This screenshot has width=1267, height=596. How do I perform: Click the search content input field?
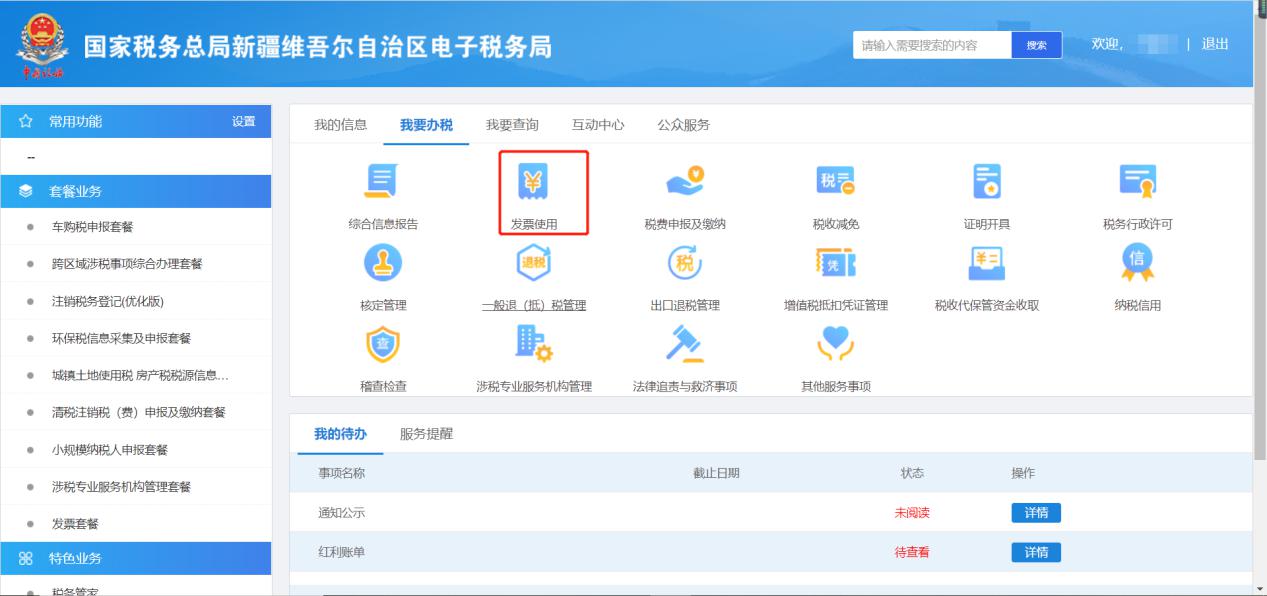tap(932, 45)
